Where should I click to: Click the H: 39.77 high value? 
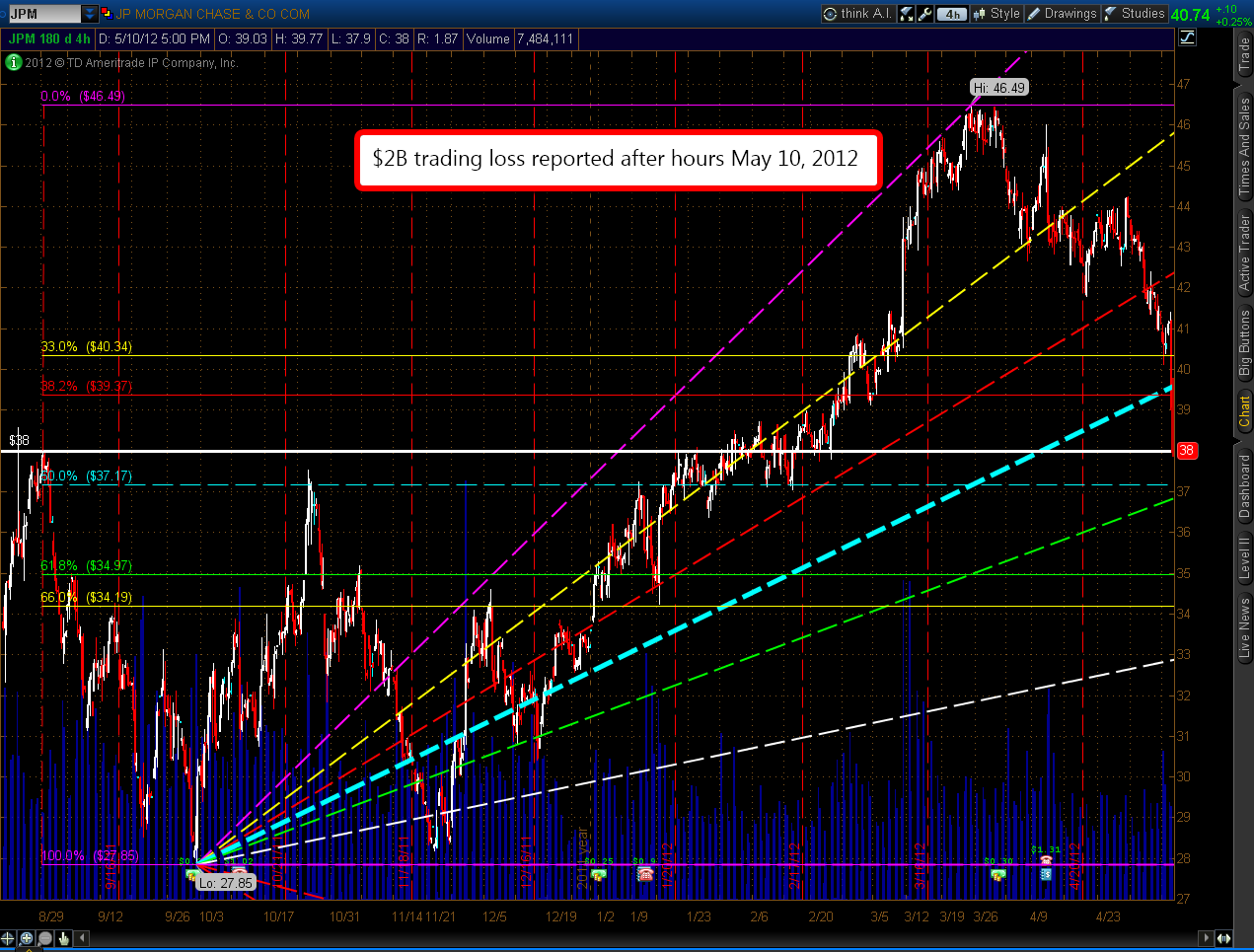tap(299, 38)
